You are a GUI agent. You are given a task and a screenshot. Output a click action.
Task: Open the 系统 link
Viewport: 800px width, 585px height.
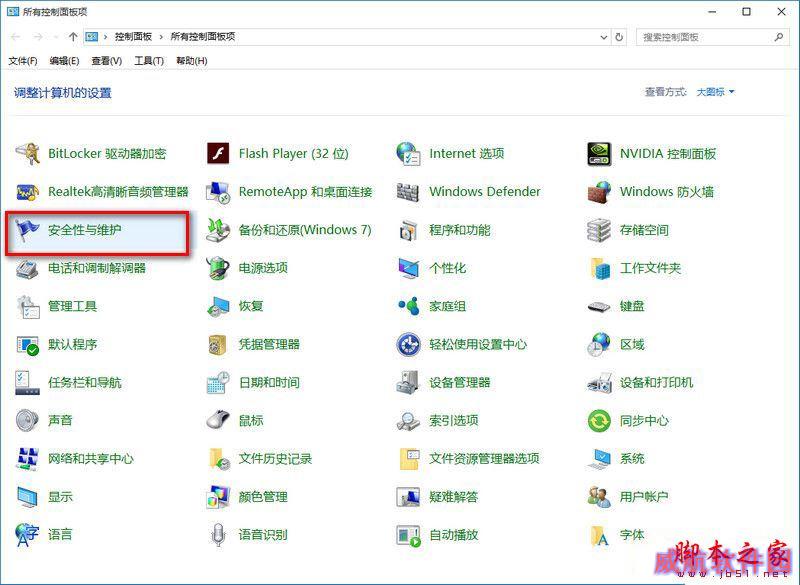coord(632,459)
